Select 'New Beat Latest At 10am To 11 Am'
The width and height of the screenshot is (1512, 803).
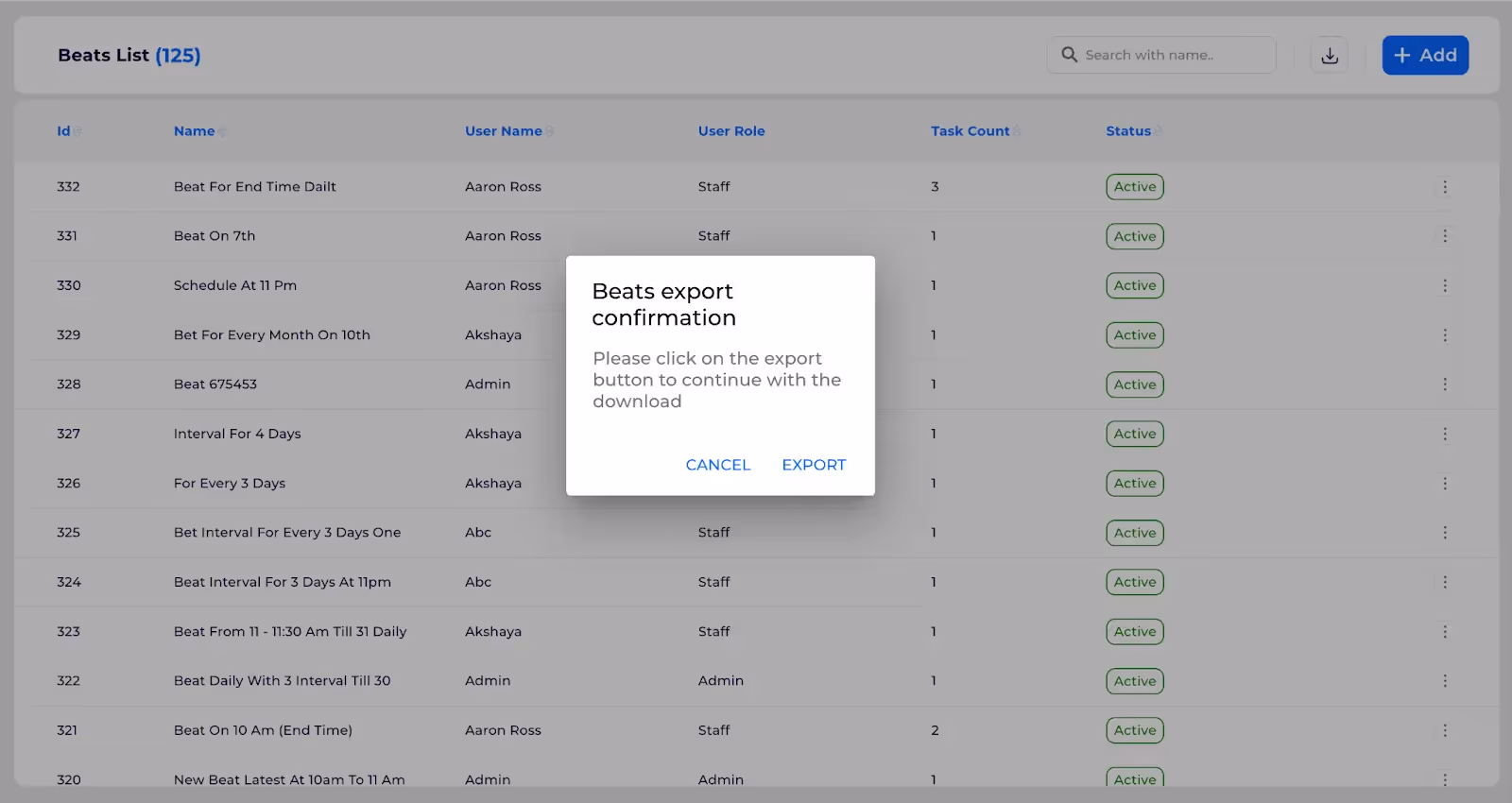(289, 779)
